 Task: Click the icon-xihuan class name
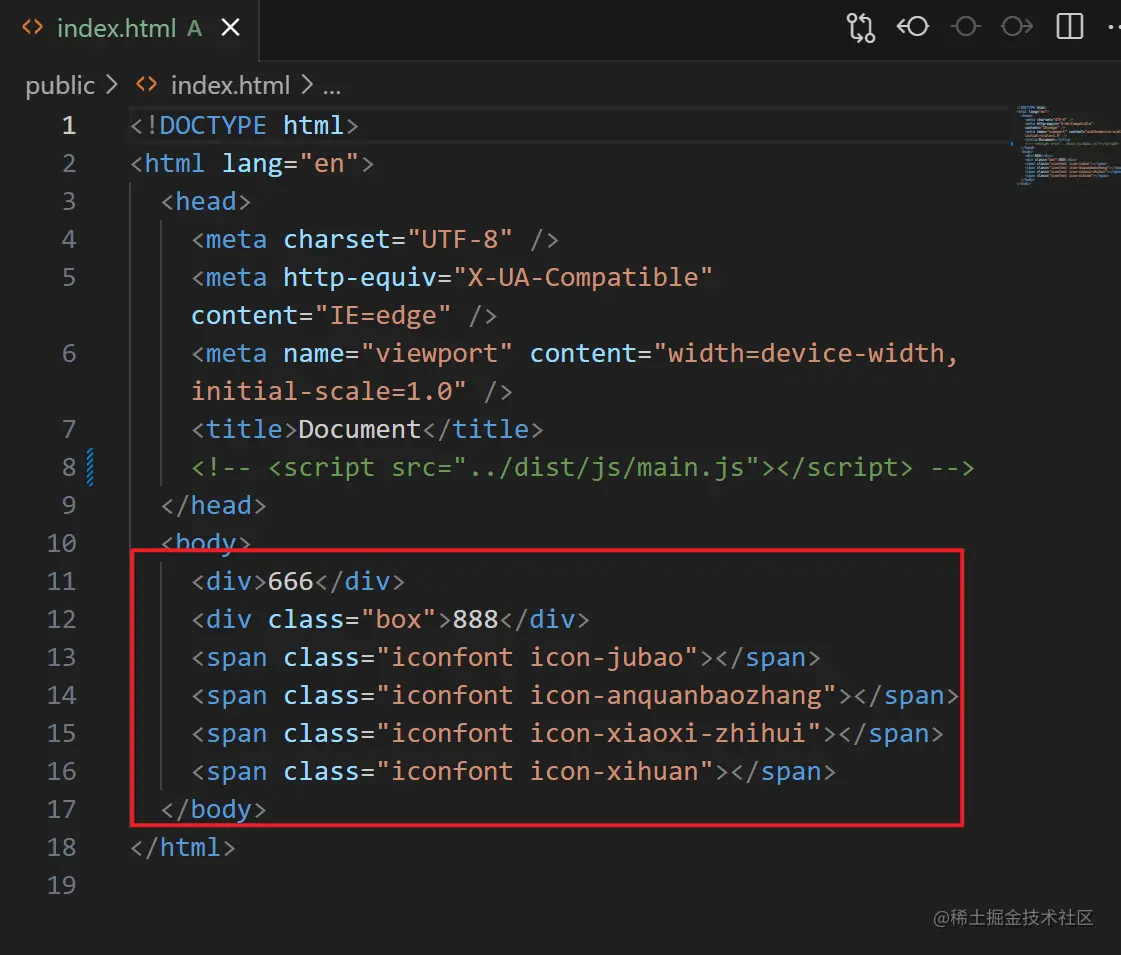pyautogui.click(x=613, y=771)
